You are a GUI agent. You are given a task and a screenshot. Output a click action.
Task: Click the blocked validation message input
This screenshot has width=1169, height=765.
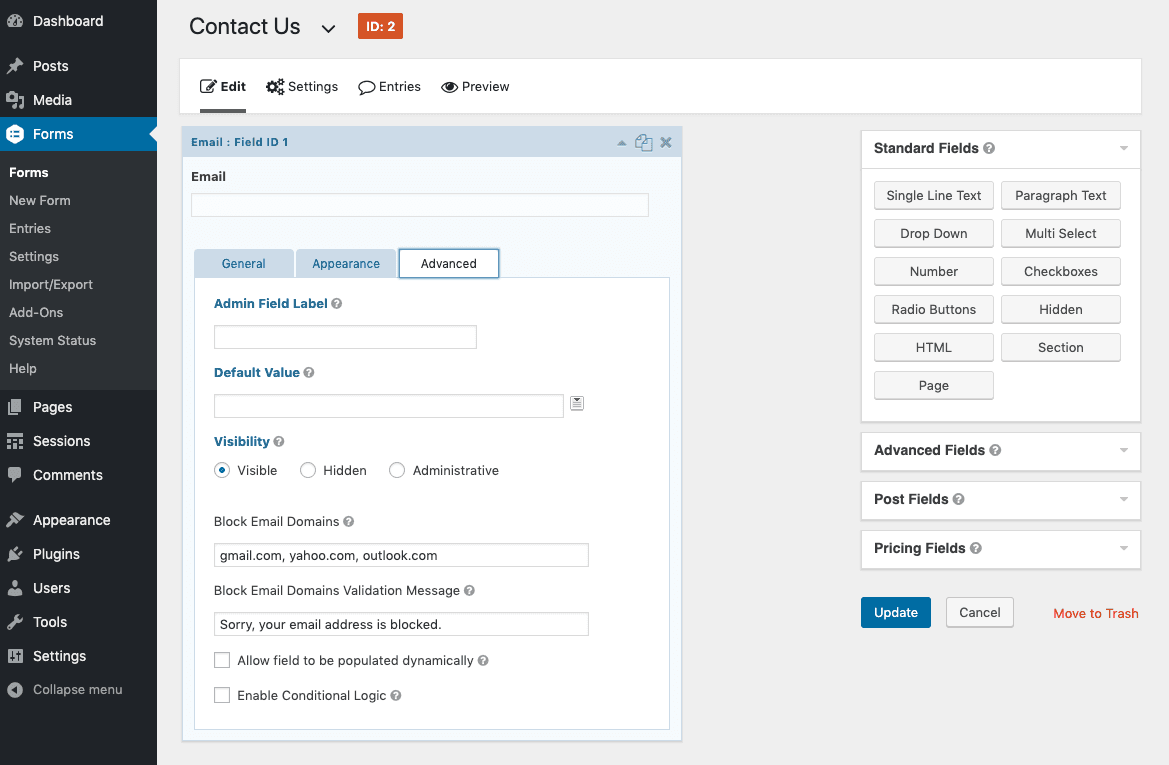click(x=401, y=624)
